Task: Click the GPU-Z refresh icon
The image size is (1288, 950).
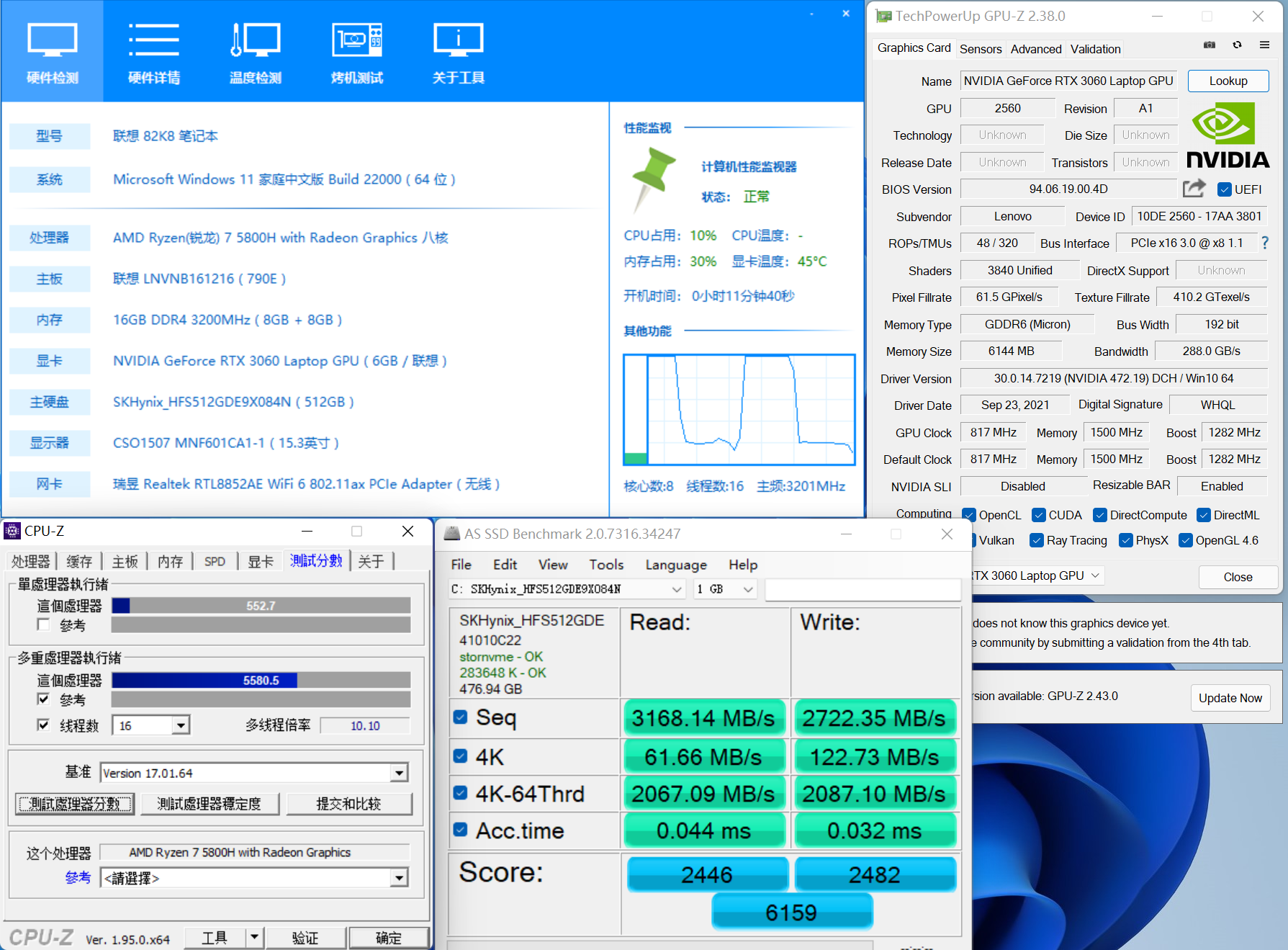Action: 1237,45
